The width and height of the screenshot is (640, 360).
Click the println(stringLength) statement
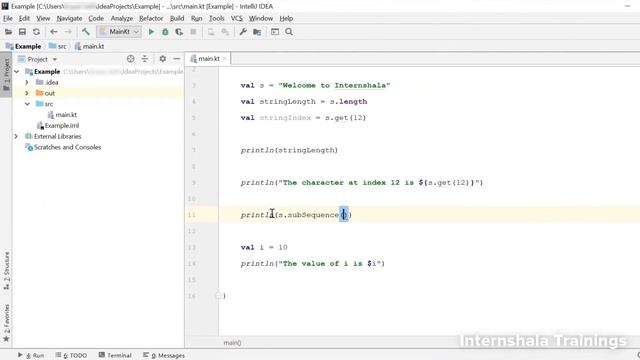click(289, 150)
